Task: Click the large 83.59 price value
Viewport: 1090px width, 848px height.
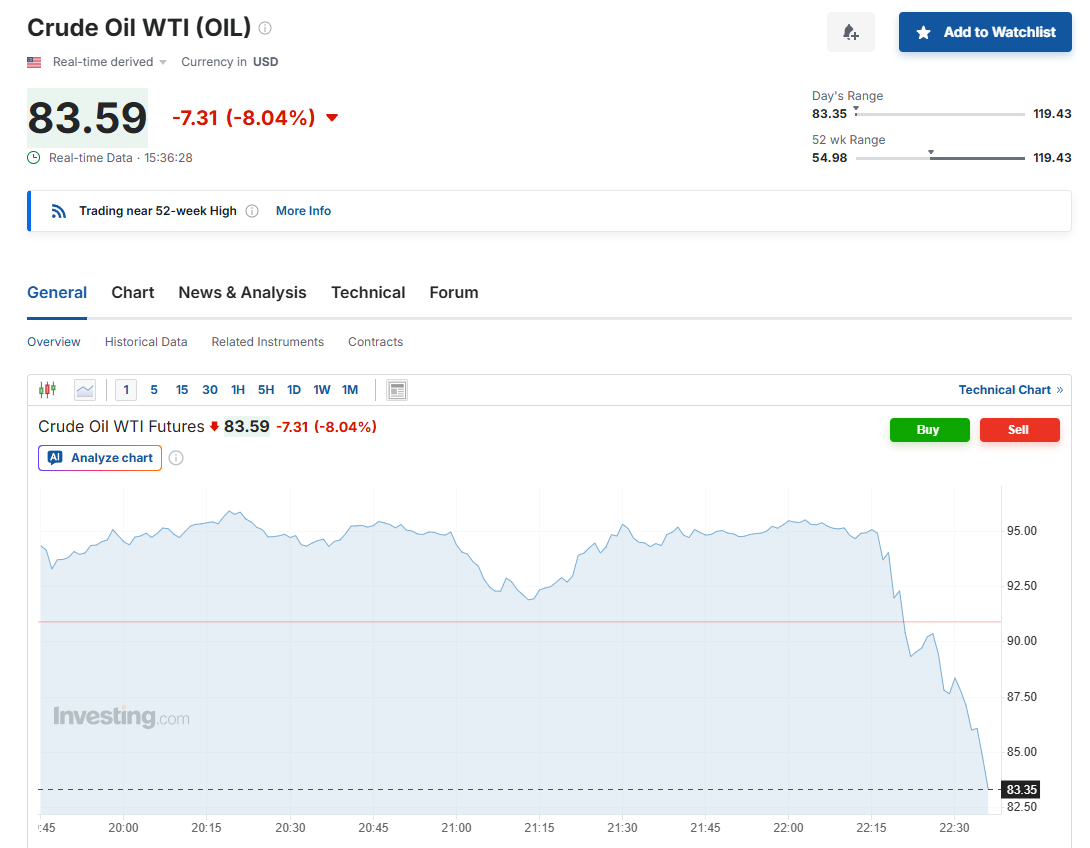Action: coord(88,117)
